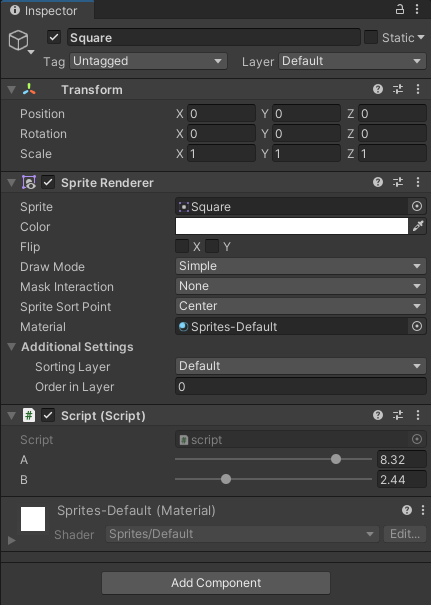This screenshot has height=605, width=431.
Task: Click the Transform axes icon
Action: (29, 90)
